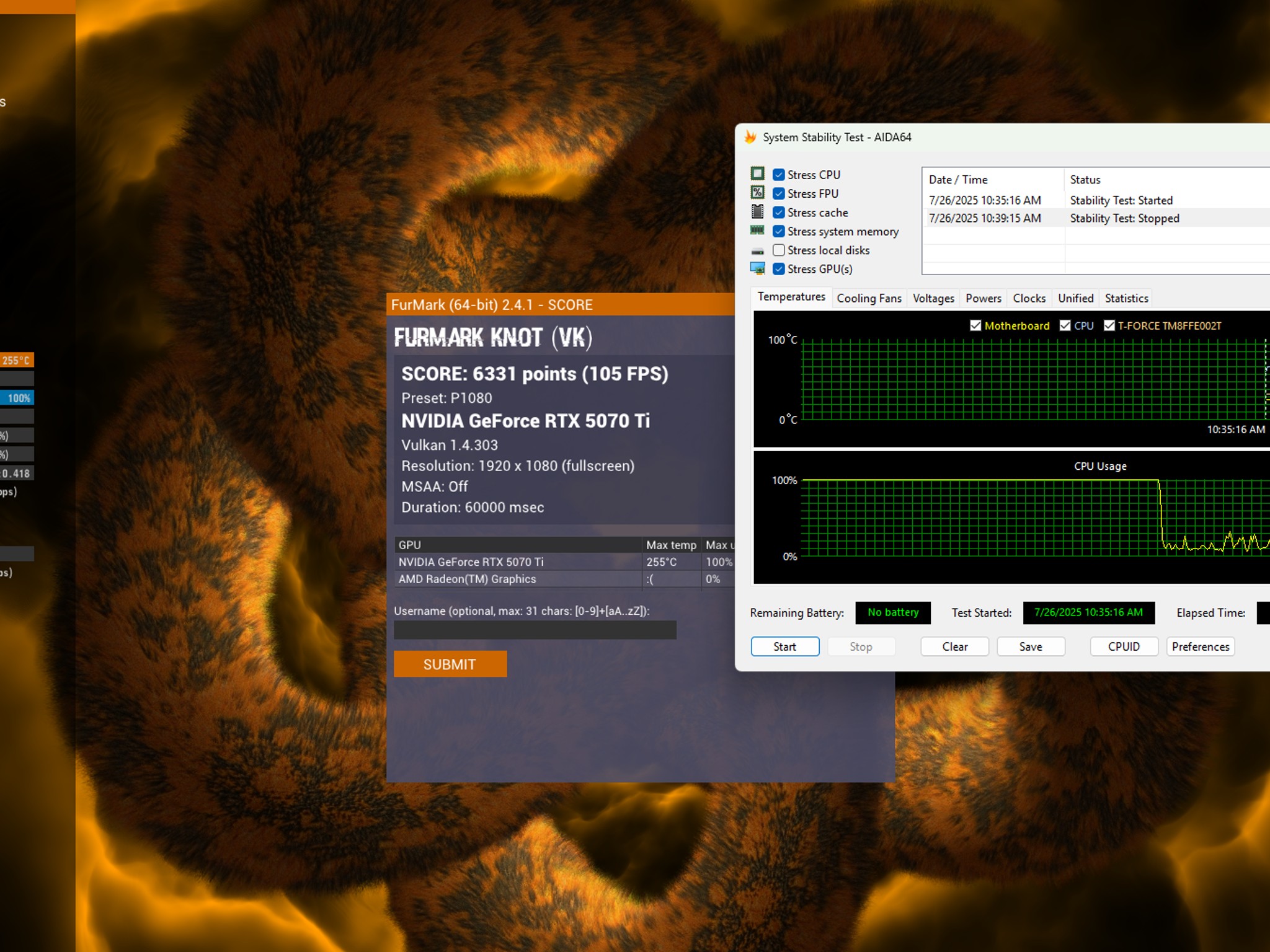Toggle the Stress GPU(s) checkbox

pos(779,269)
